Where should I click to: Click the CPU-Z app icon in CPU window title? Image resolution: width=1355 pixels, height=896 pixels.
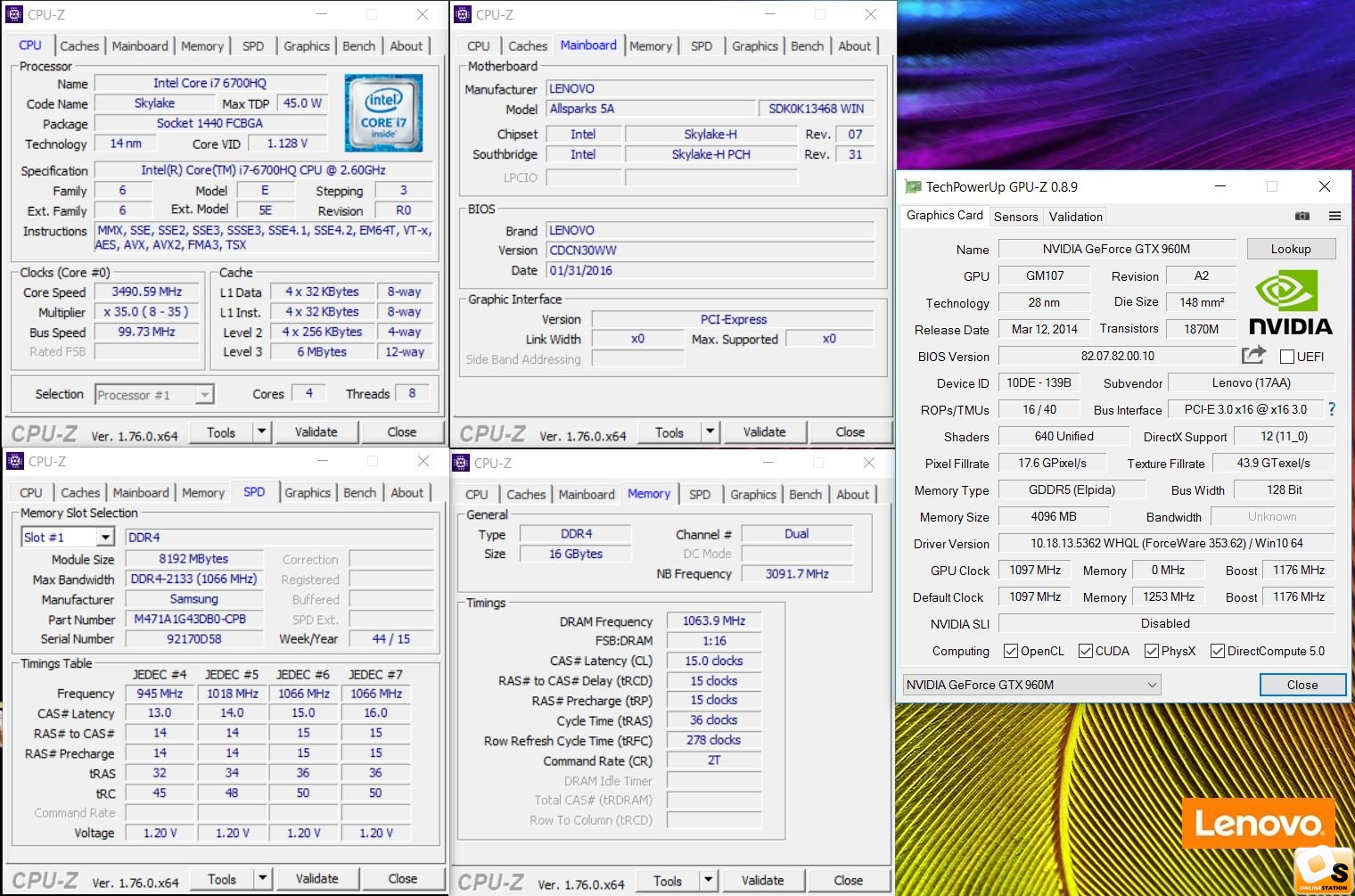pos(14,14)
